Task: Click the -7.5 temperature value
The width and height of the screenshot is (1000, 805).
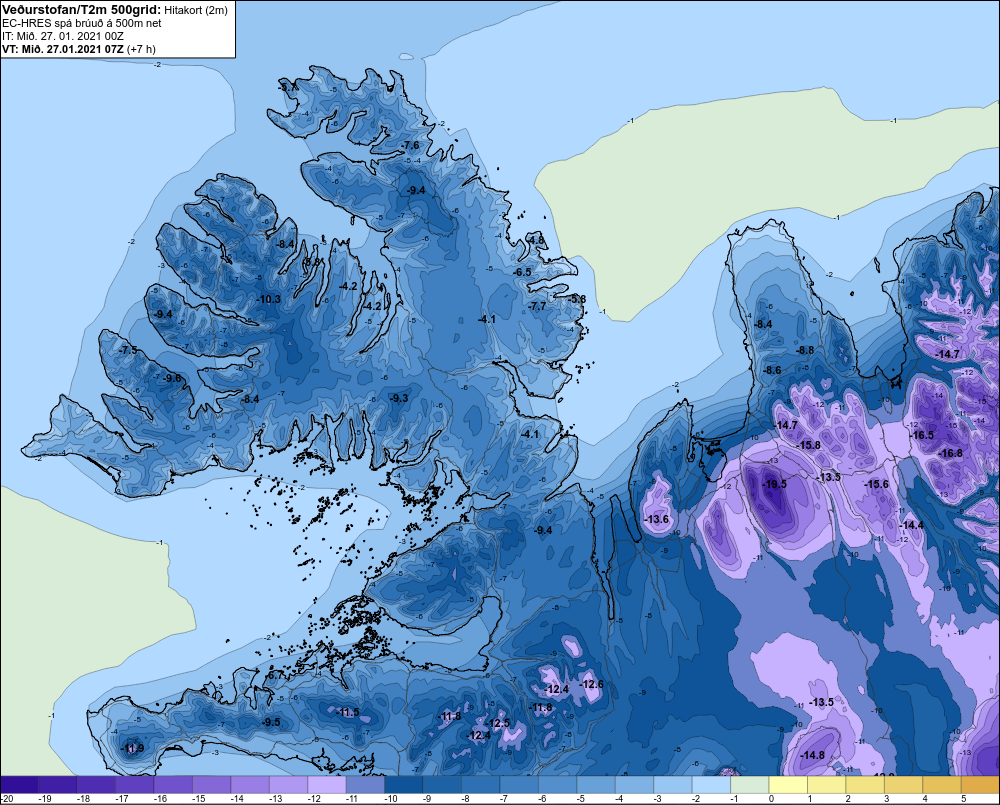Action: coord(128,350)
